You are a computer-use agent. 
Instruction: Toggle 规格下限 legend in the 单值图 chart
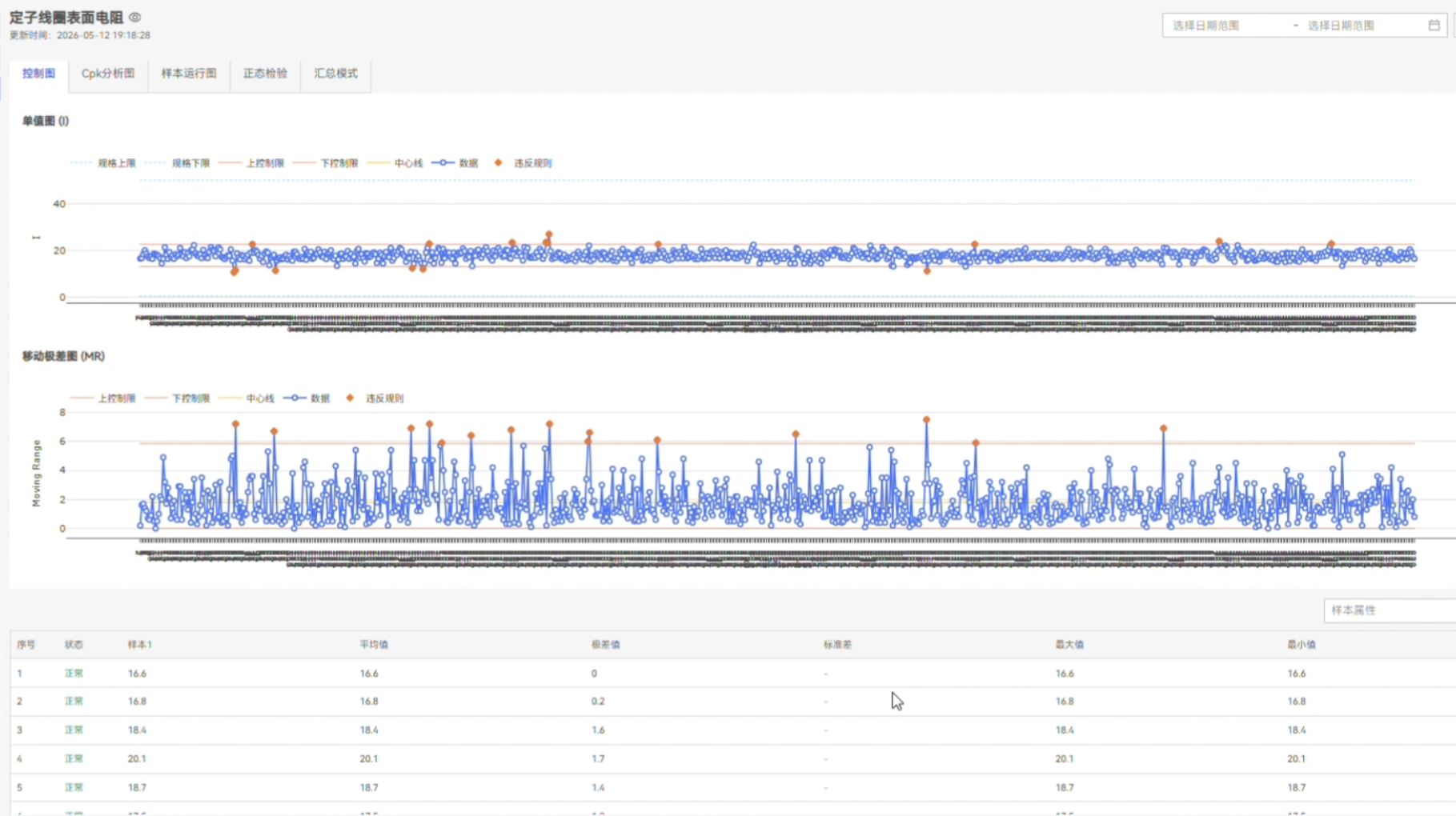pos(178,163)
